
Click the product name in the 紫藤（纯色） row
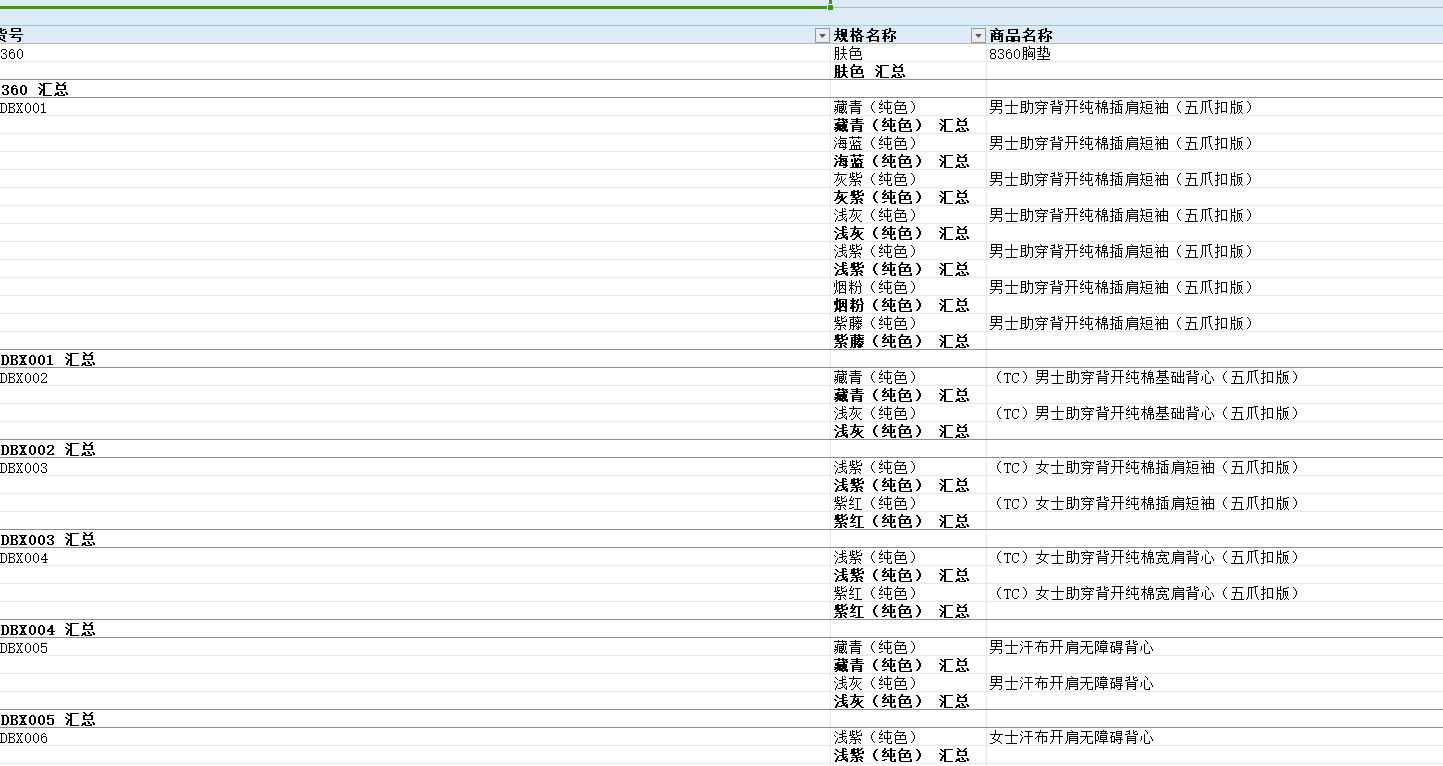(1121, 324)
